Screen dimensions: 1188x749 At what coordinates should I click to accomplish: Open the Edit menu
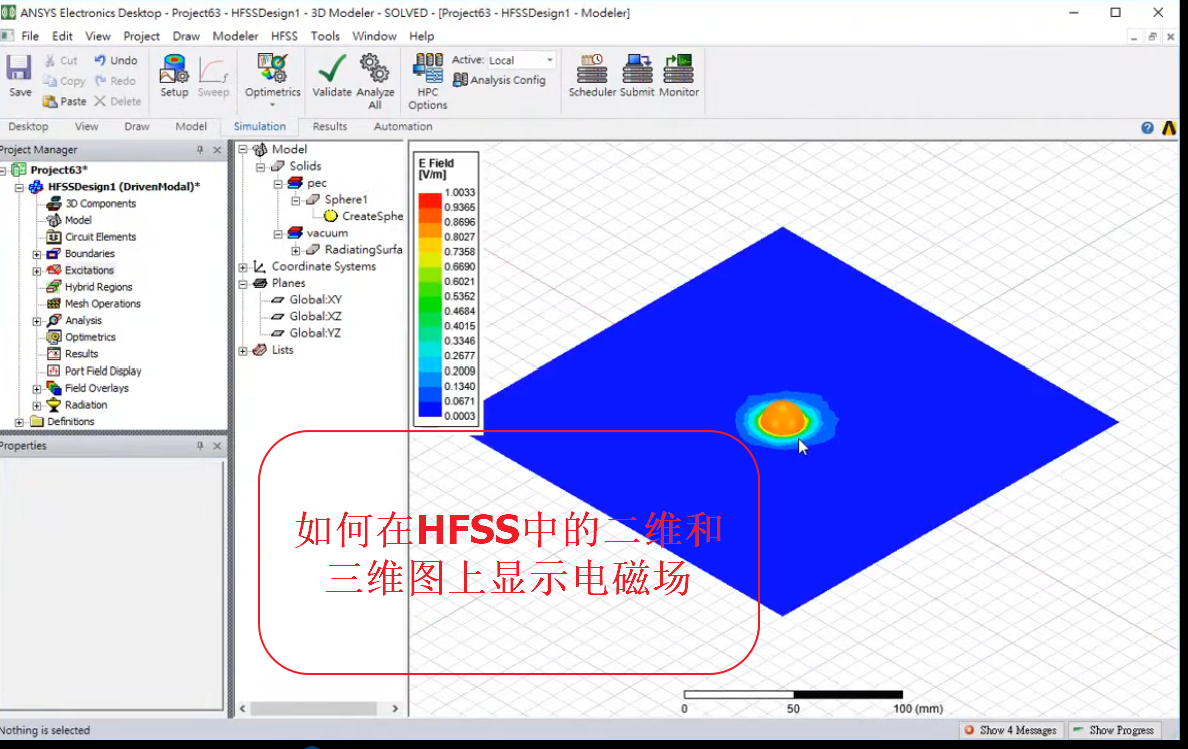[62, 36]
